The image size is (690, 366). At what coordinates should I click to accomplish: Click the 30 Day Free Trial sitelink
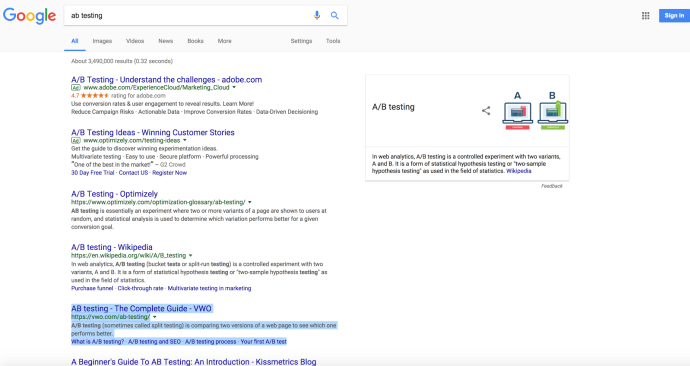coord(92,173)
